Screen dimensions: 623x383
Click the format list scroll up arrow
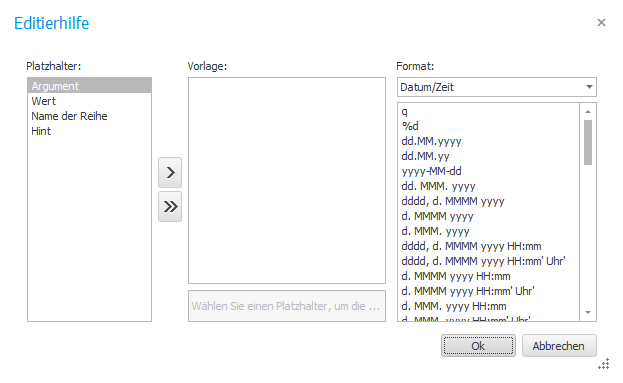[588, 112]
